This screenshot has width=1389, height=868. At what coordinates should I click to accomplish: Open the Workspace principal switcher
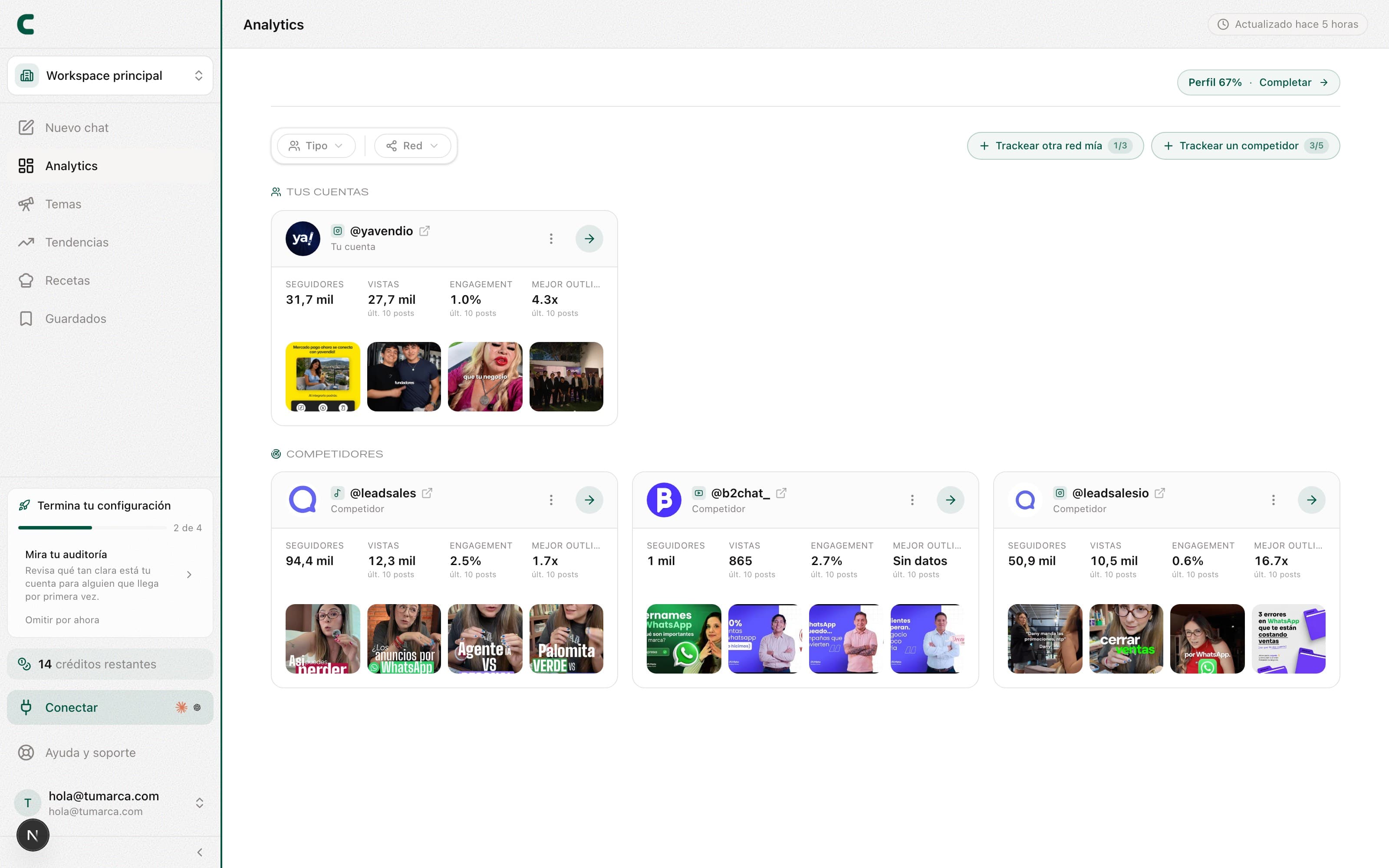pyautogui.click(x=110, y=76)
